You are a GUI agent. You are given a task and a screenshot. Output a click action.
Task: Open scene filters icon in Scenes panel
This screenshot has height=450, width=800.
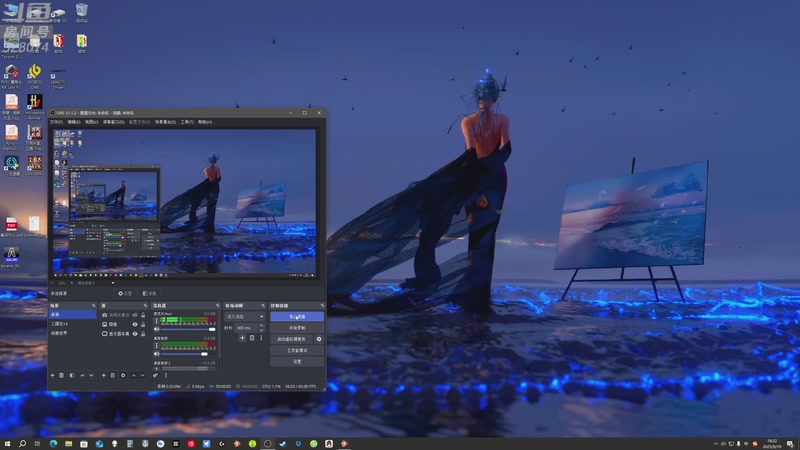tap(72, 376)
